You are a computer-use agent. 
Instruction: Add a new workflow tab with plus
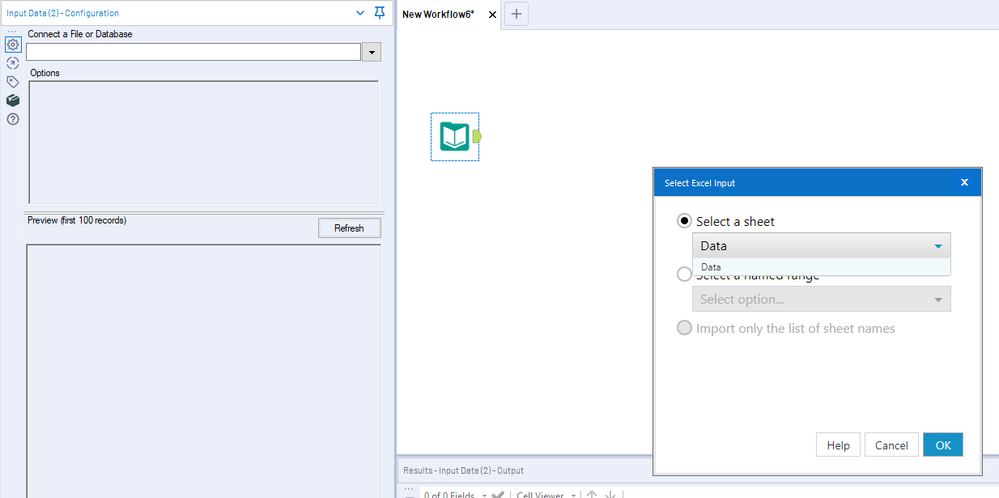pyautogui.click(x=516, y=14)
